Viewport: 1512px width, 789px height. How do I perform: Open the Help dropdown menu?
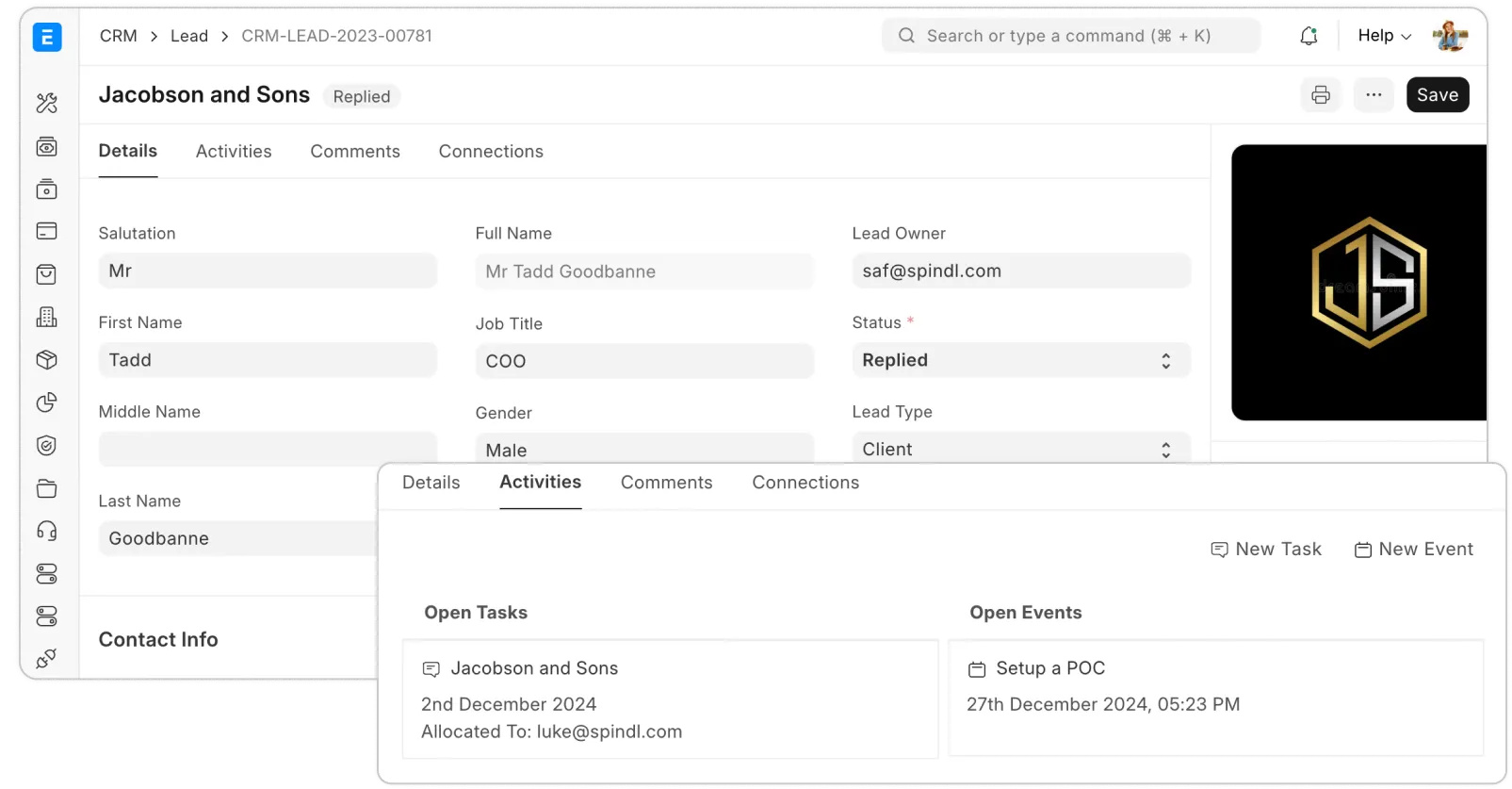tap(1384, 36)
